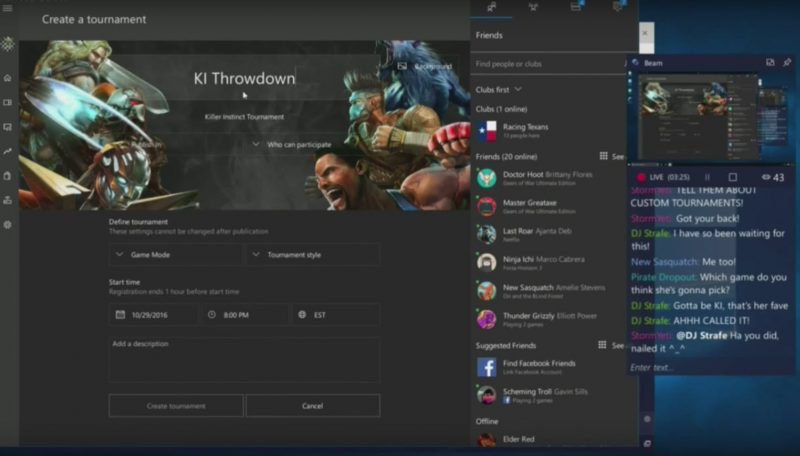
Task: Click the grid icon beside Friends (20 online)
Action: (x=603, y=156)
